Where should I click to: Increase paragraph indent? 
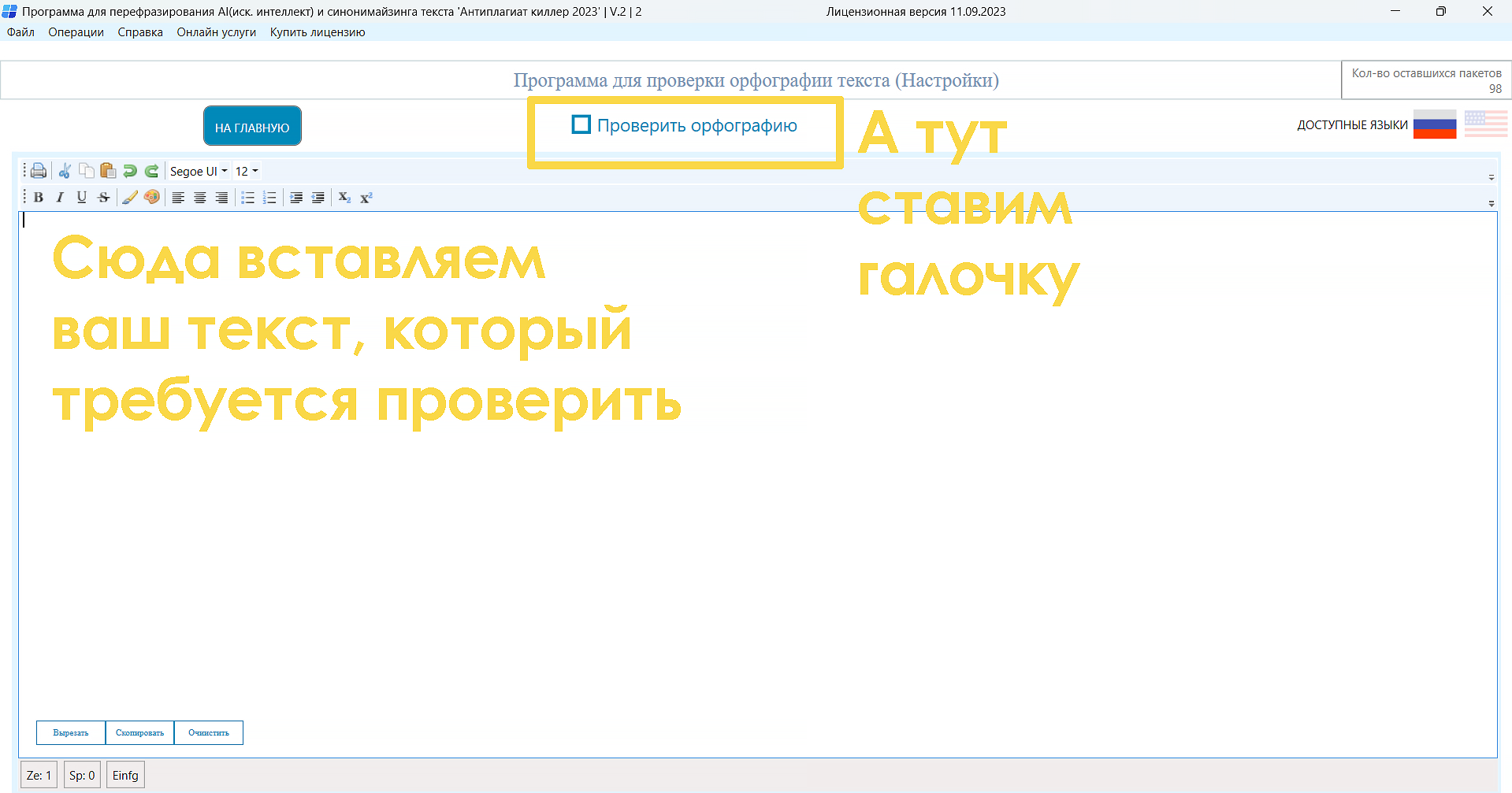click(x=296, y=198)
